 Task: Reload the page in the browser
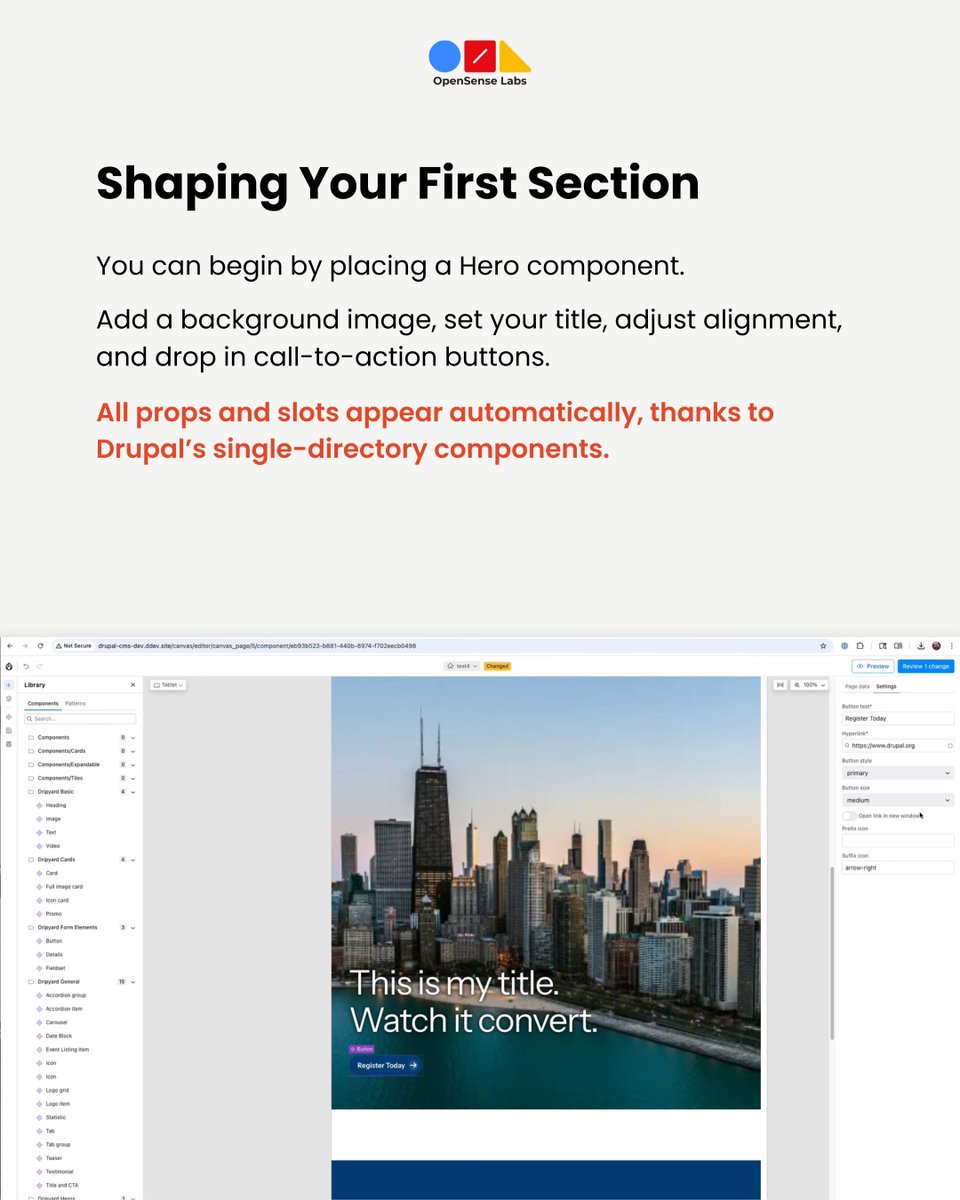[40, 646]
